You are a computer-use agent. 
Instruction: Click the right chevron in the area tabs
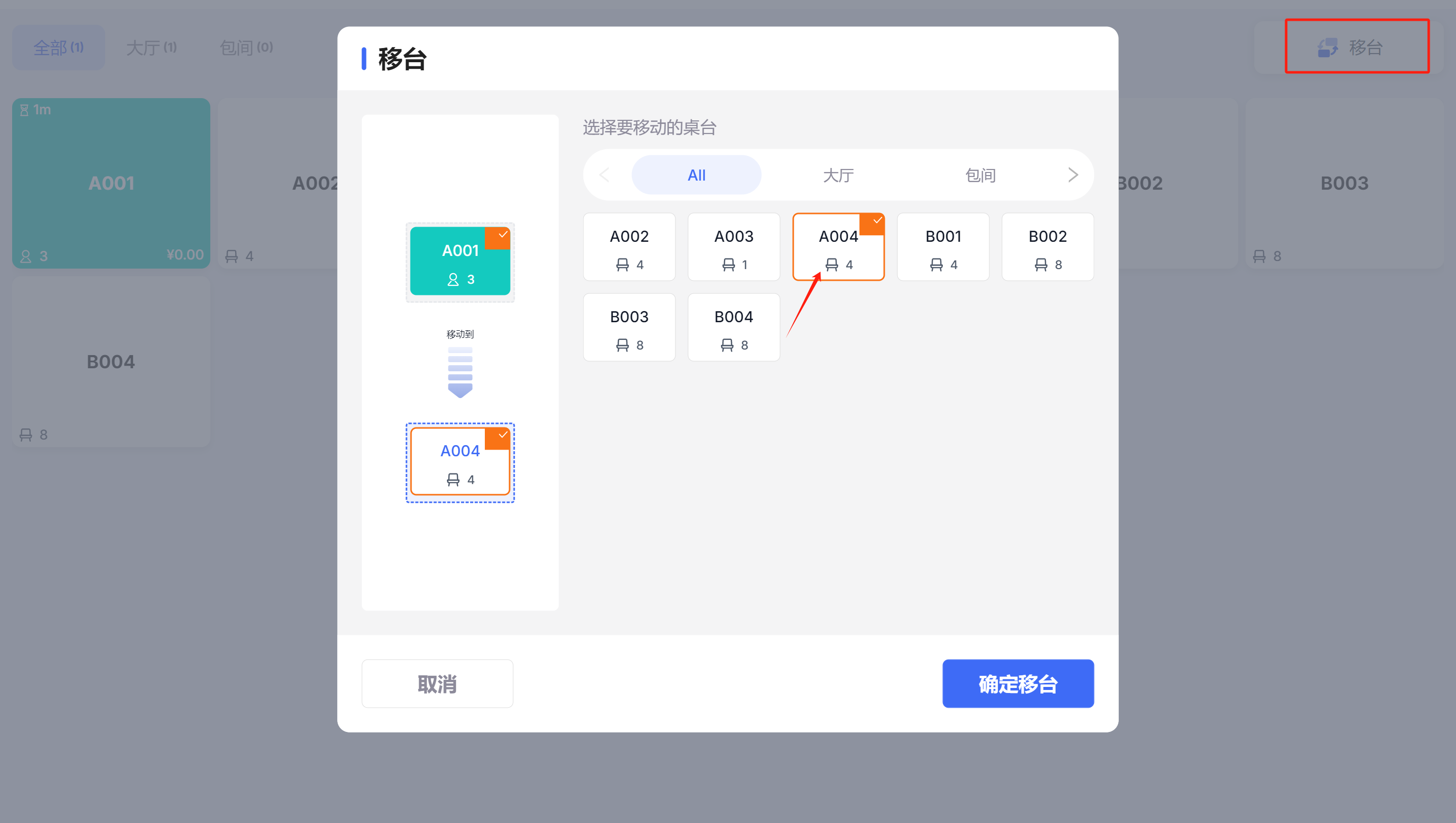[1073, 175]
